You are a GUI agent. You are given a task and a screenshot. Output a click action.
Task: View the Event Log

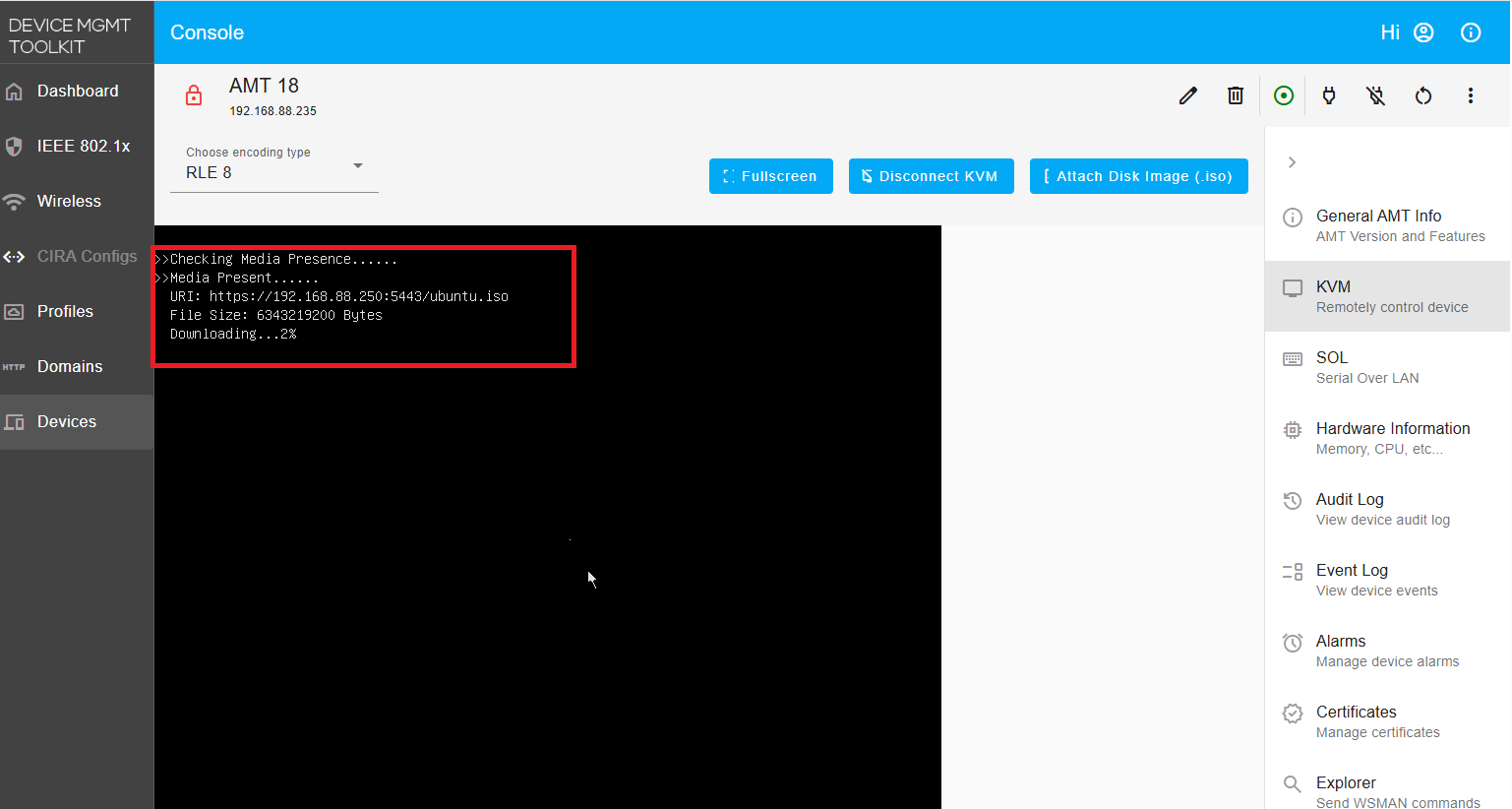coord(1387,580)
